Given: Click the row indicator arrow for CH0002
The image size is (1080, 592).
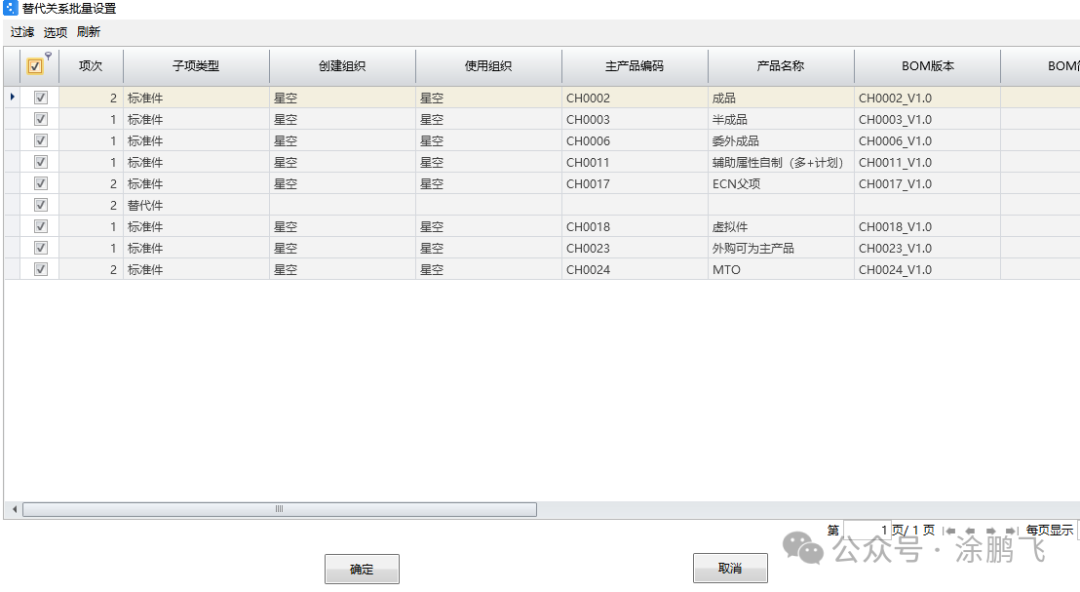Looking at the screenshot, I should coord(12,98).
